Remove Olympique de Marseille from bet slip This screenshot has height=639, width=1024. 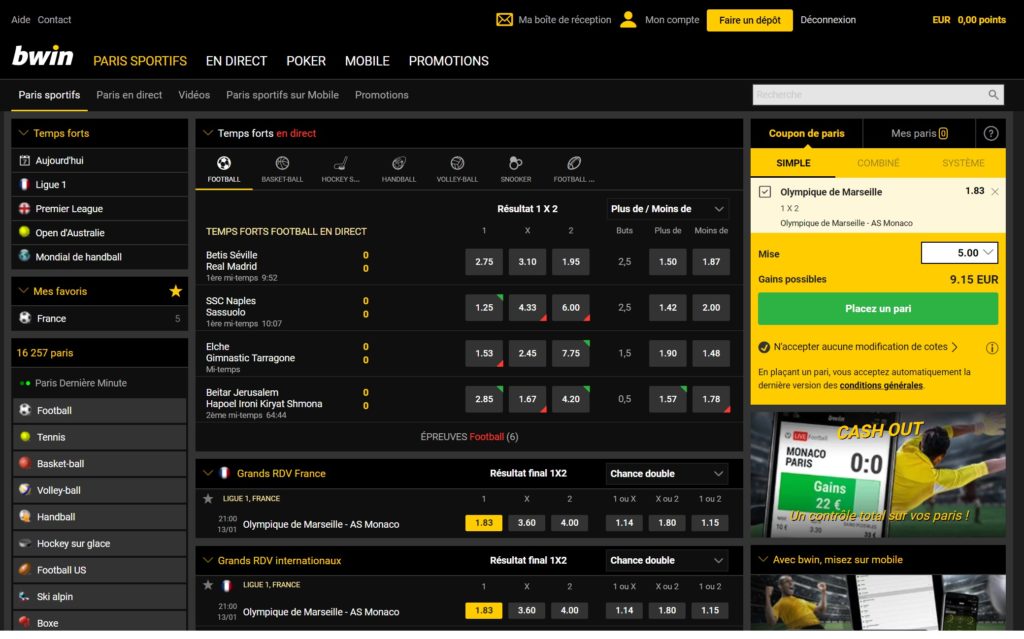tap(995, 191)
